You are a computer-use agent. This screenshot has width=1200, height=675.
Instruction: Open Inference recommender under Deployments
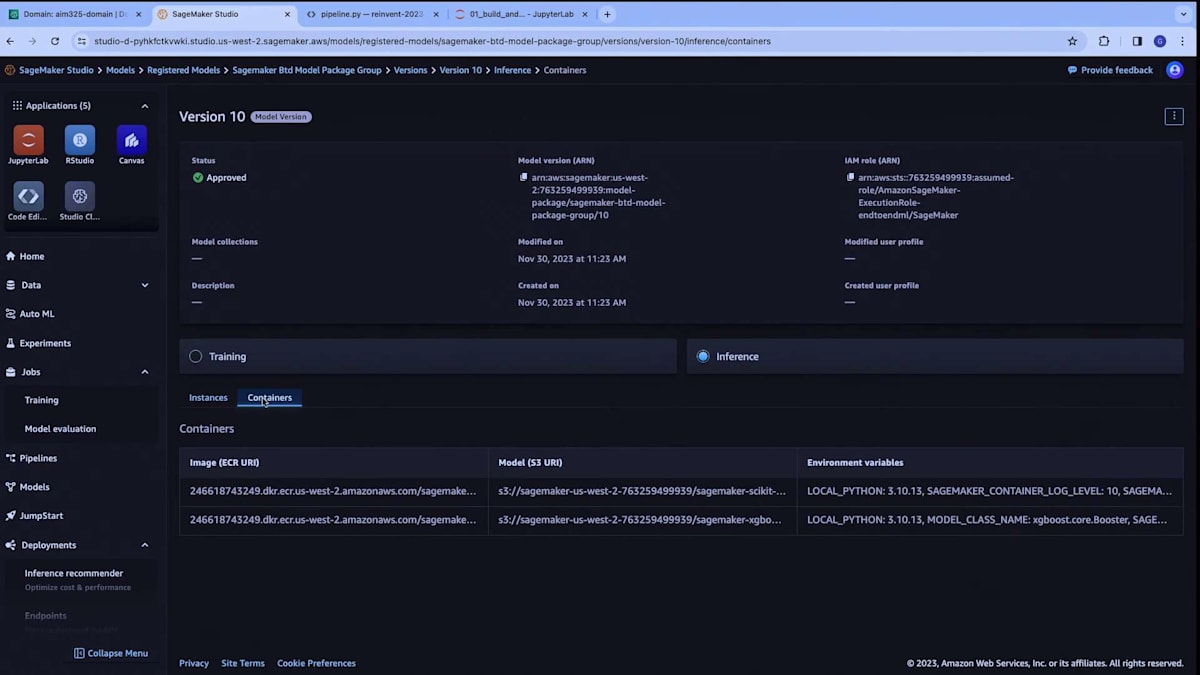74,574
